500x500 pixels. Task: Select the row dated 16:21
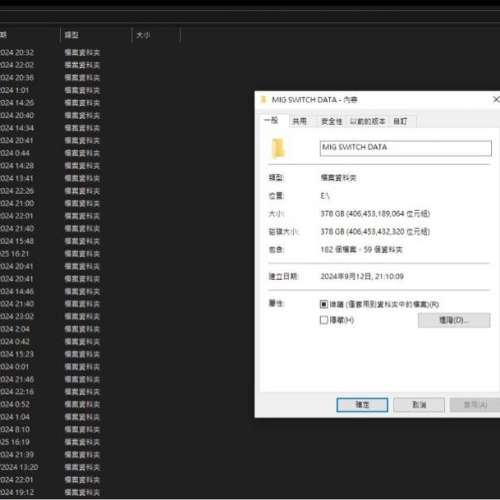(50, 254)
